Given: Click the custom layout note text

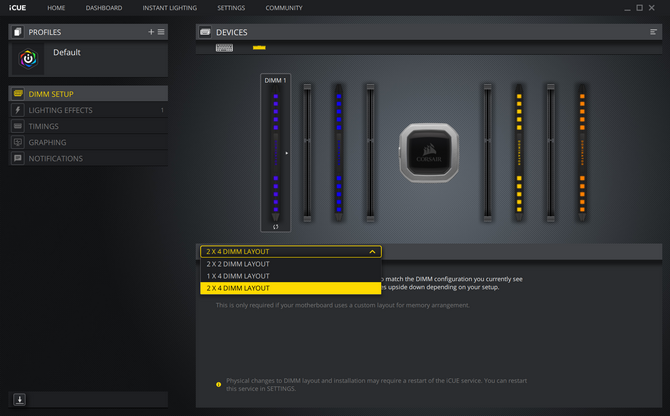Looking at the screenshot, I should click(342, 305).
